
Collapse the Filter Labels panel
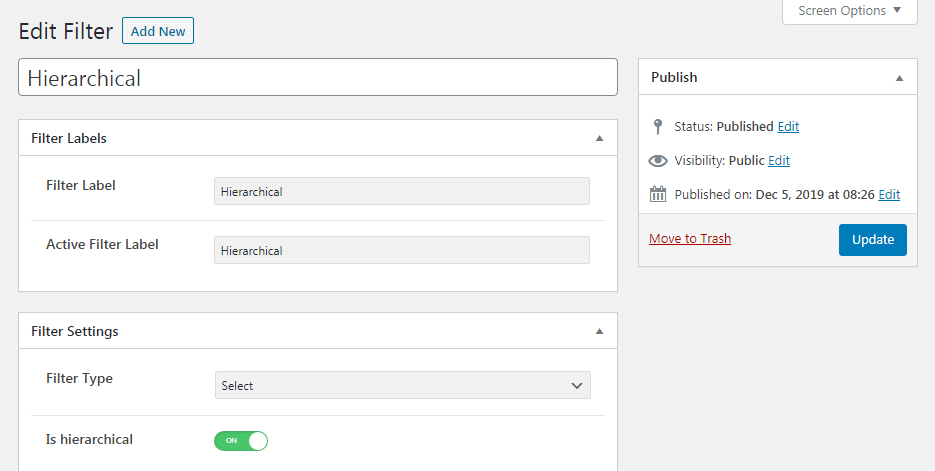599,138
